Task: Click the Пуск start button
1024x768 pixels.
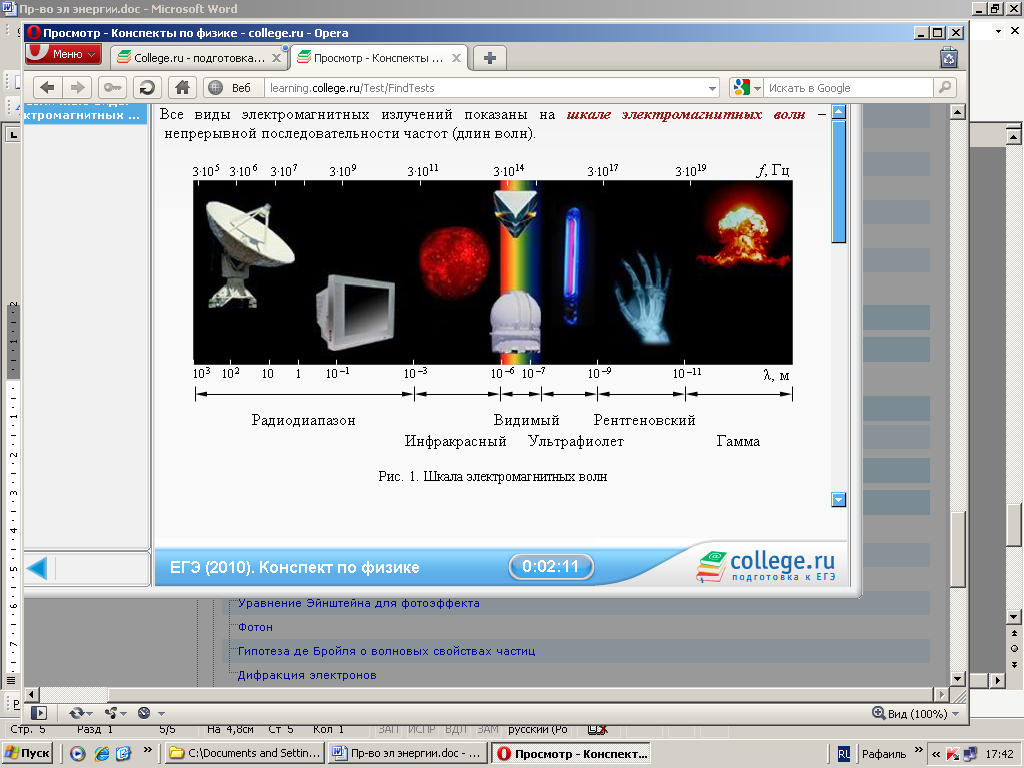Action: [x=27, y=753]
